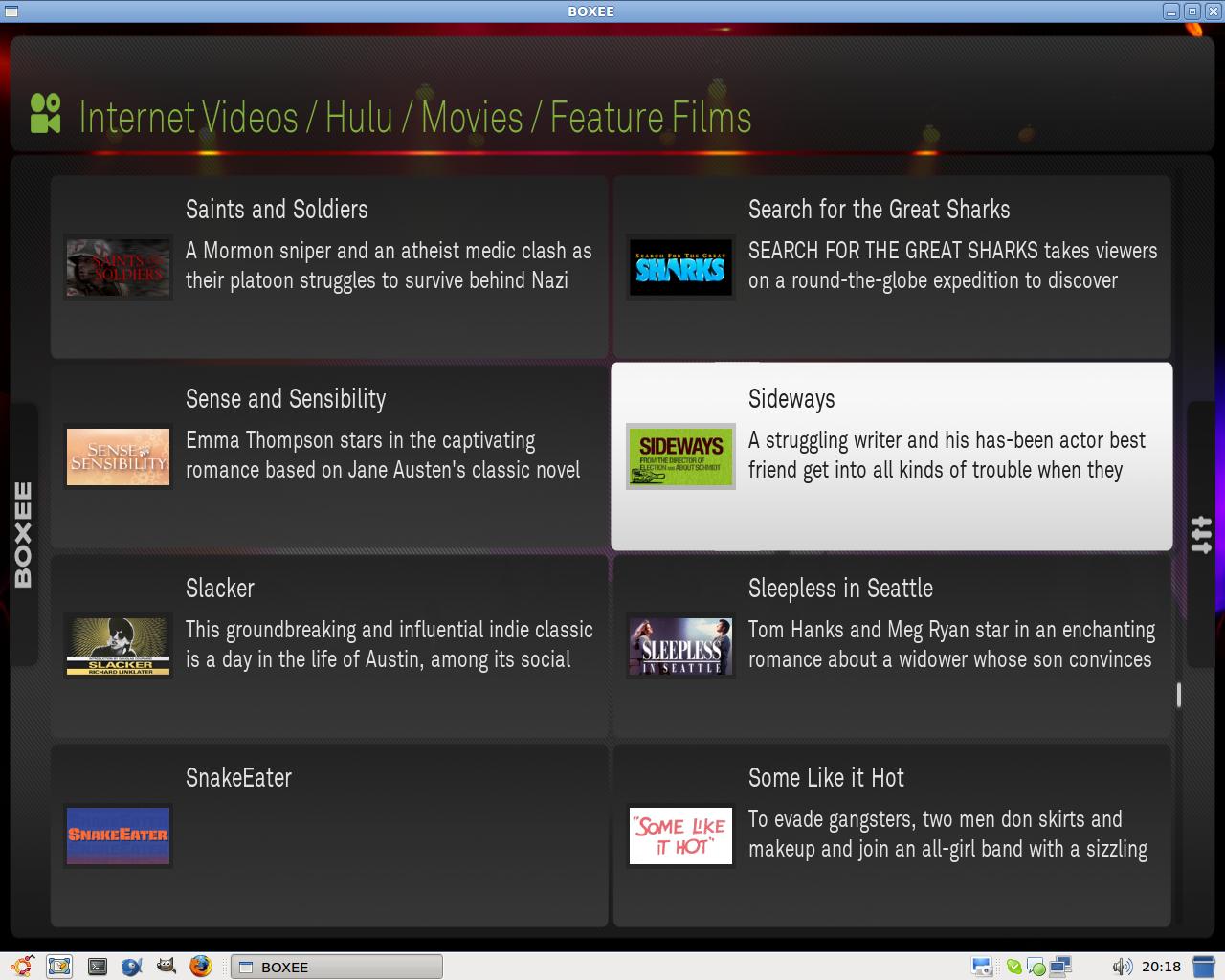Viewport: 1225px width, 980px height.
Task: Launch the terminal icon in taskbar
Action: (x=98, y=967)
